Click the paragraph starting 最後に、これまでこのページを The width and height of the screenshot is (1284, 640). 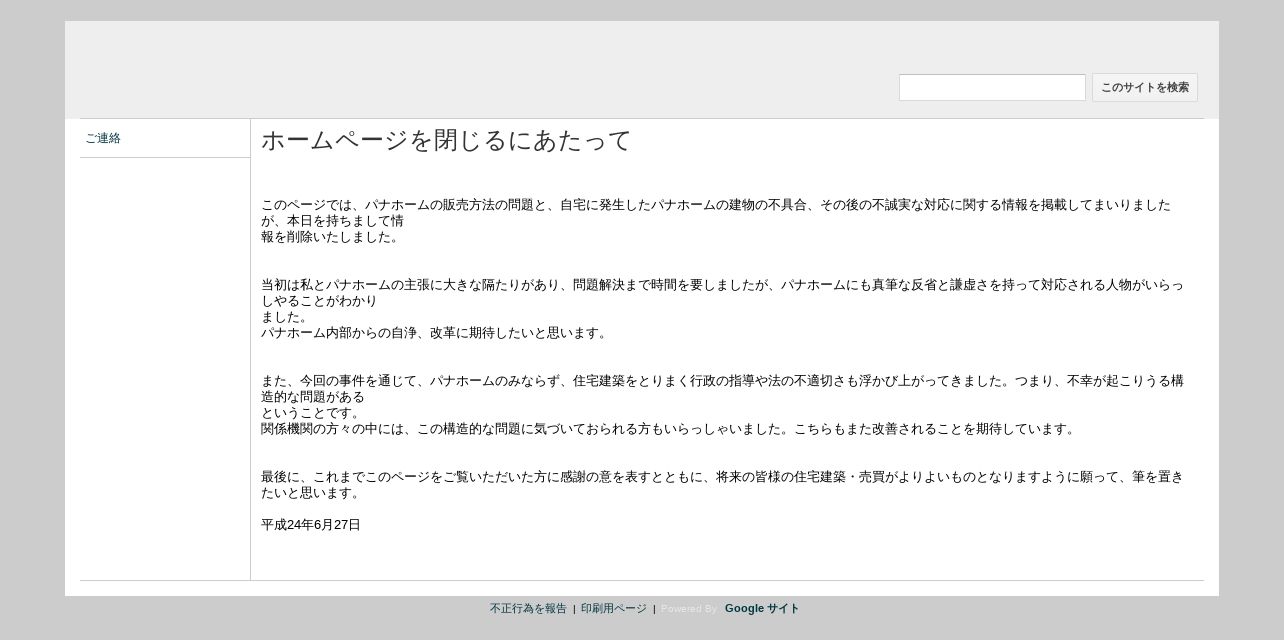[722, 485]
